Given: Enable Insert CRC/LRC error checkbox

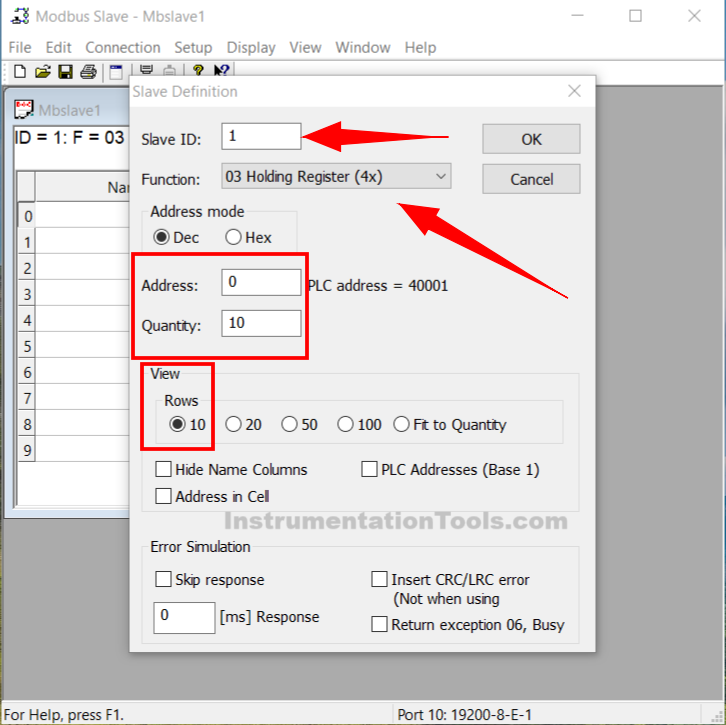Looking at the screenshot, I should click(379, 579).
